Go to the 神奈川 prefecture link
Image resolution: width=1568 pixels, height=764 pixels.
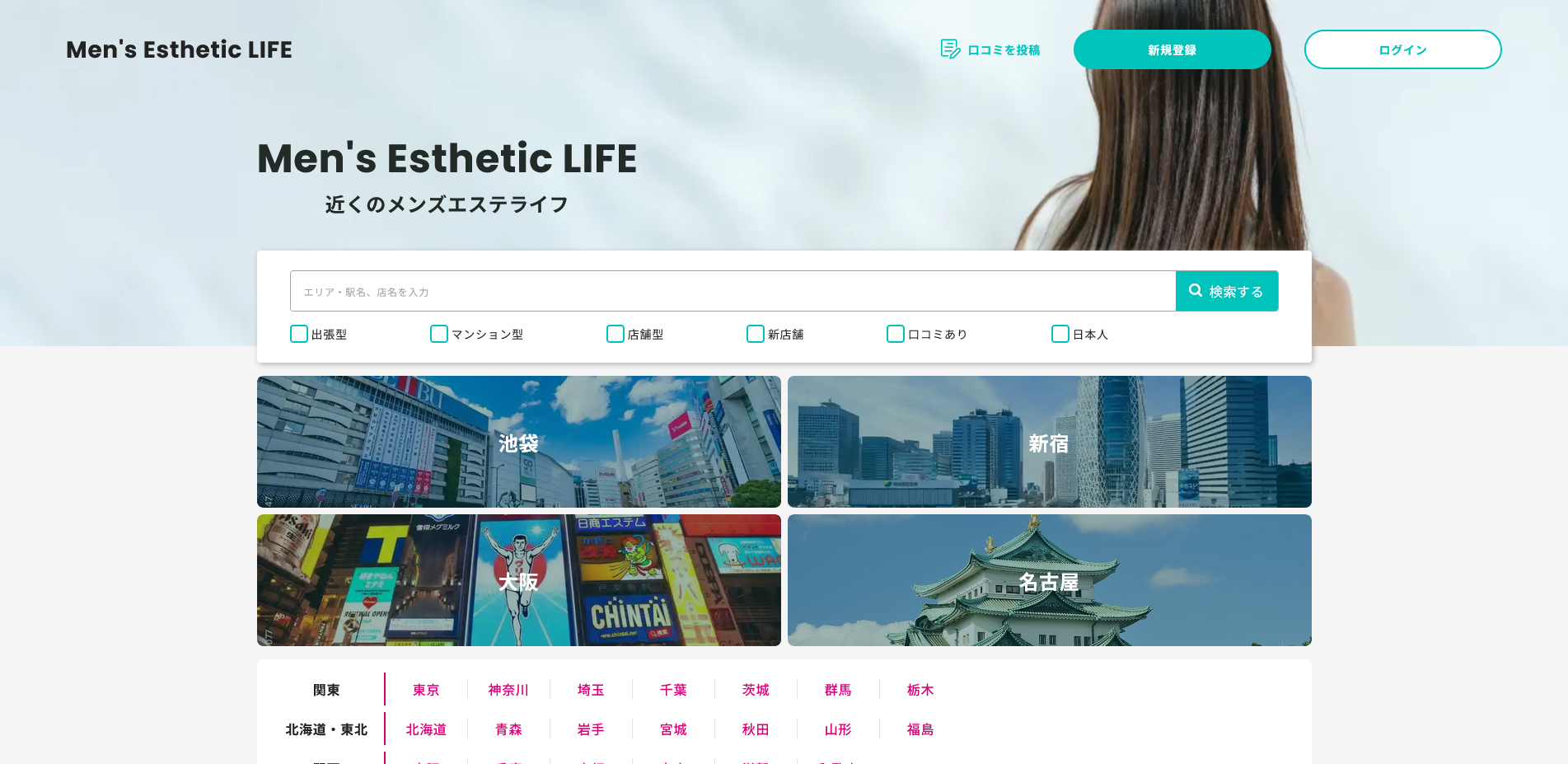pos(508,690)
